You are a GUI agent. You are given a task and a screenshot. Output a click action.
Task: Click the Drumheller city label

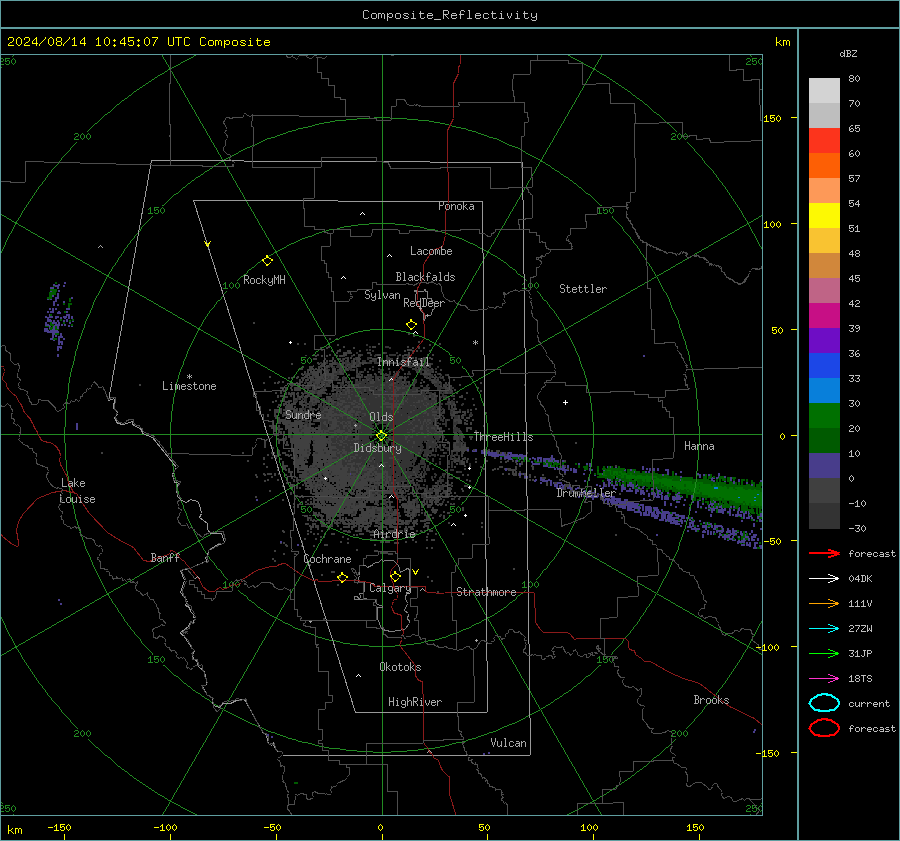pos(586,493)
